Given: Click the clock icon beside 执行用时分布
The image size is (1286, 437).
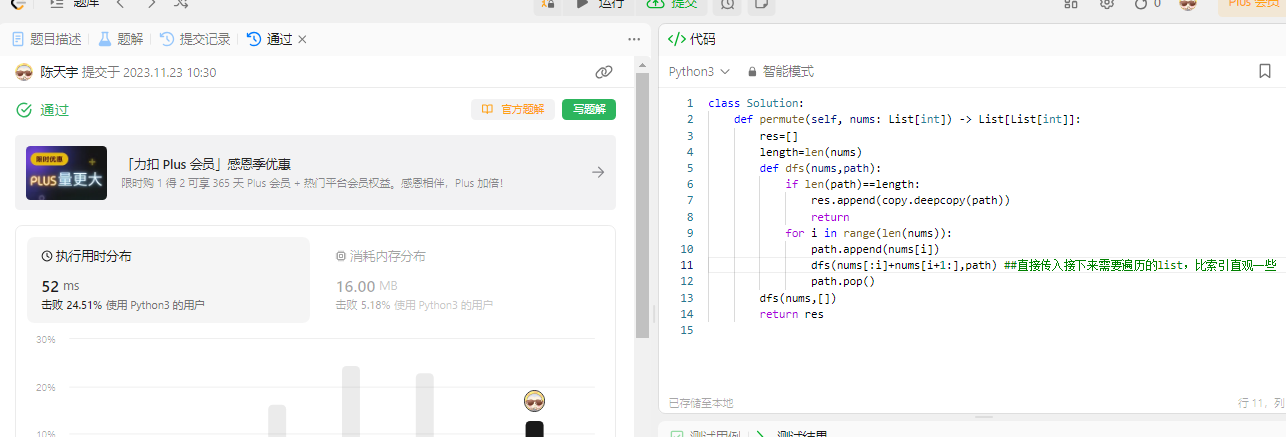Looking at the screenshot, I should [x=46, y=256].
